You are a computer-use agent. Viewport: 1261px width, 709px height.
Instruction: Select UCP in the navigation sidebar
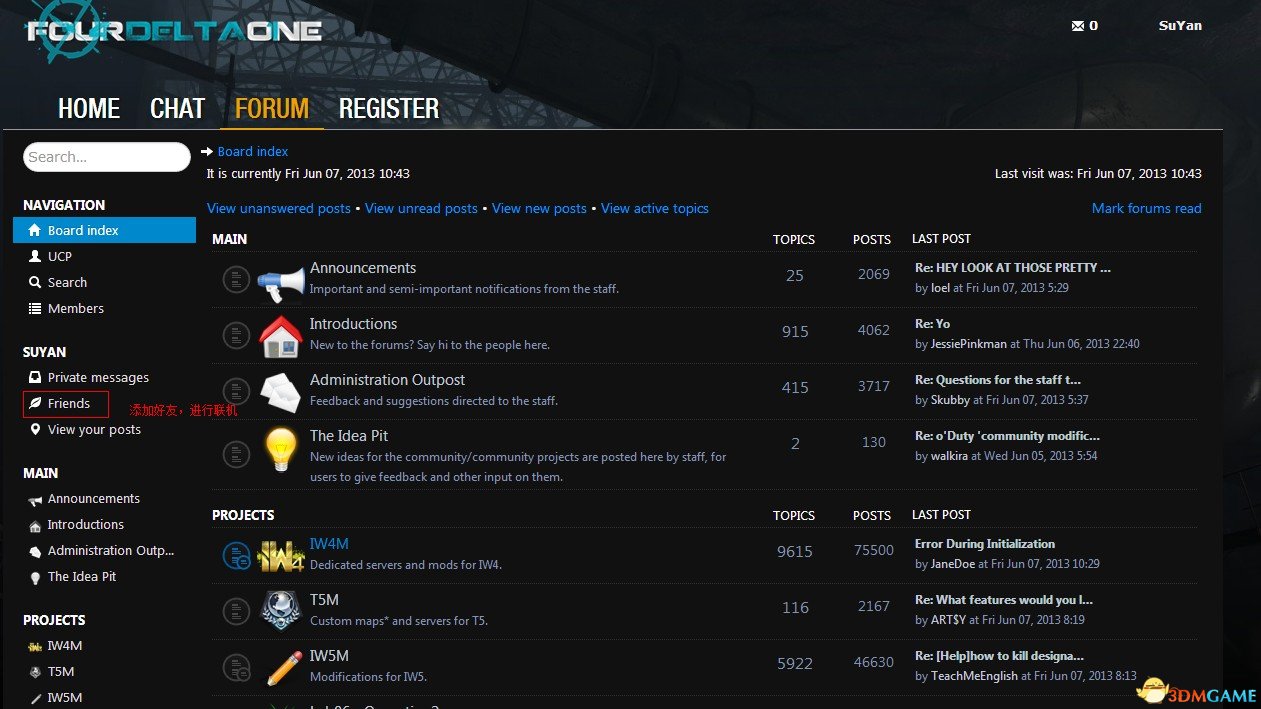click(x=60, y=257)
